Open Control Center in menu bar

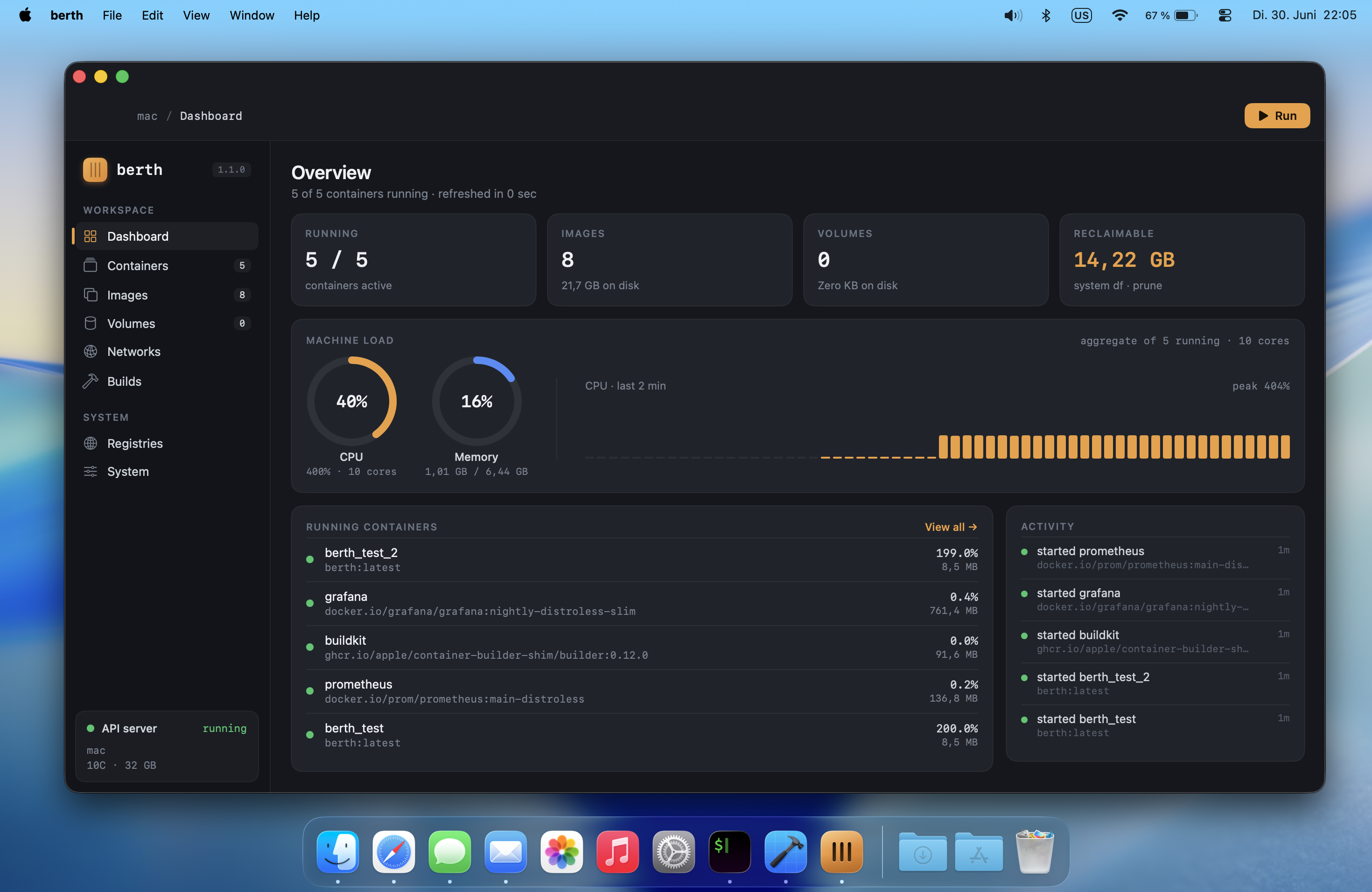click(x=1225, y=15)
